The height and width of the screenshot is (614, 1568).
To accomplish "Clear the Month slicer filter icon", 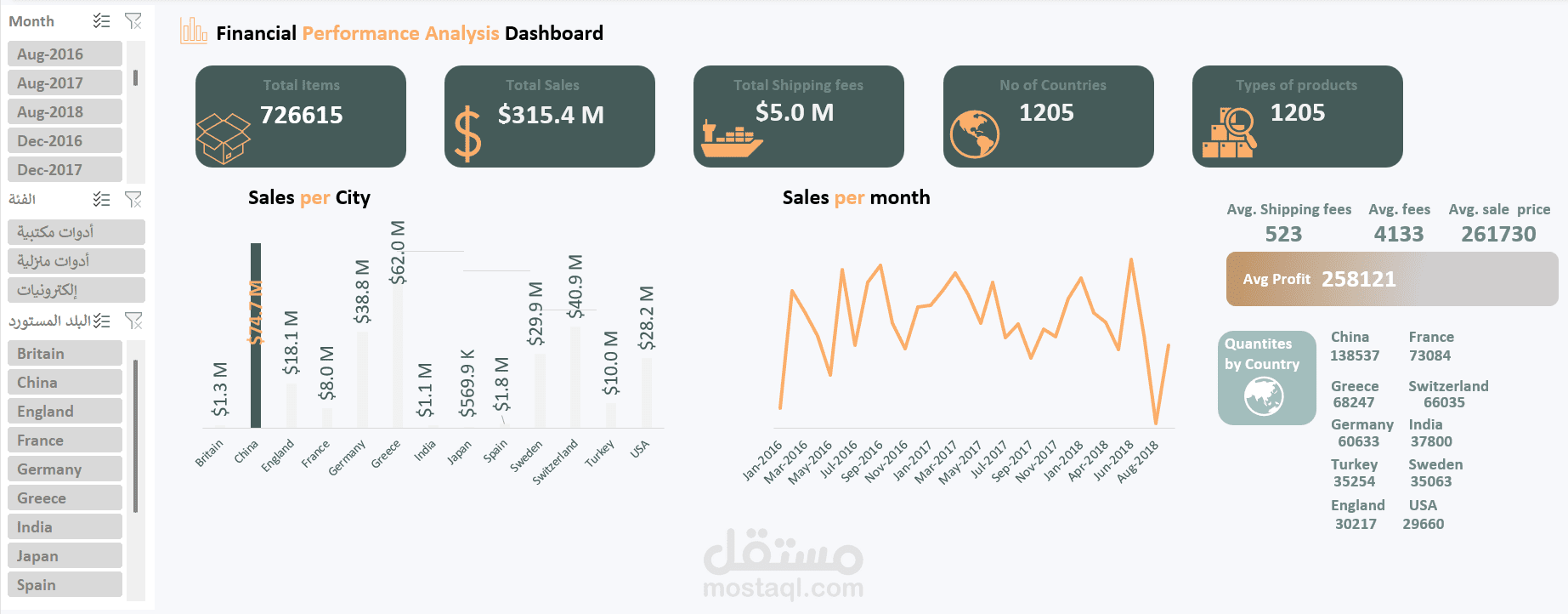I will coord(133,20).
